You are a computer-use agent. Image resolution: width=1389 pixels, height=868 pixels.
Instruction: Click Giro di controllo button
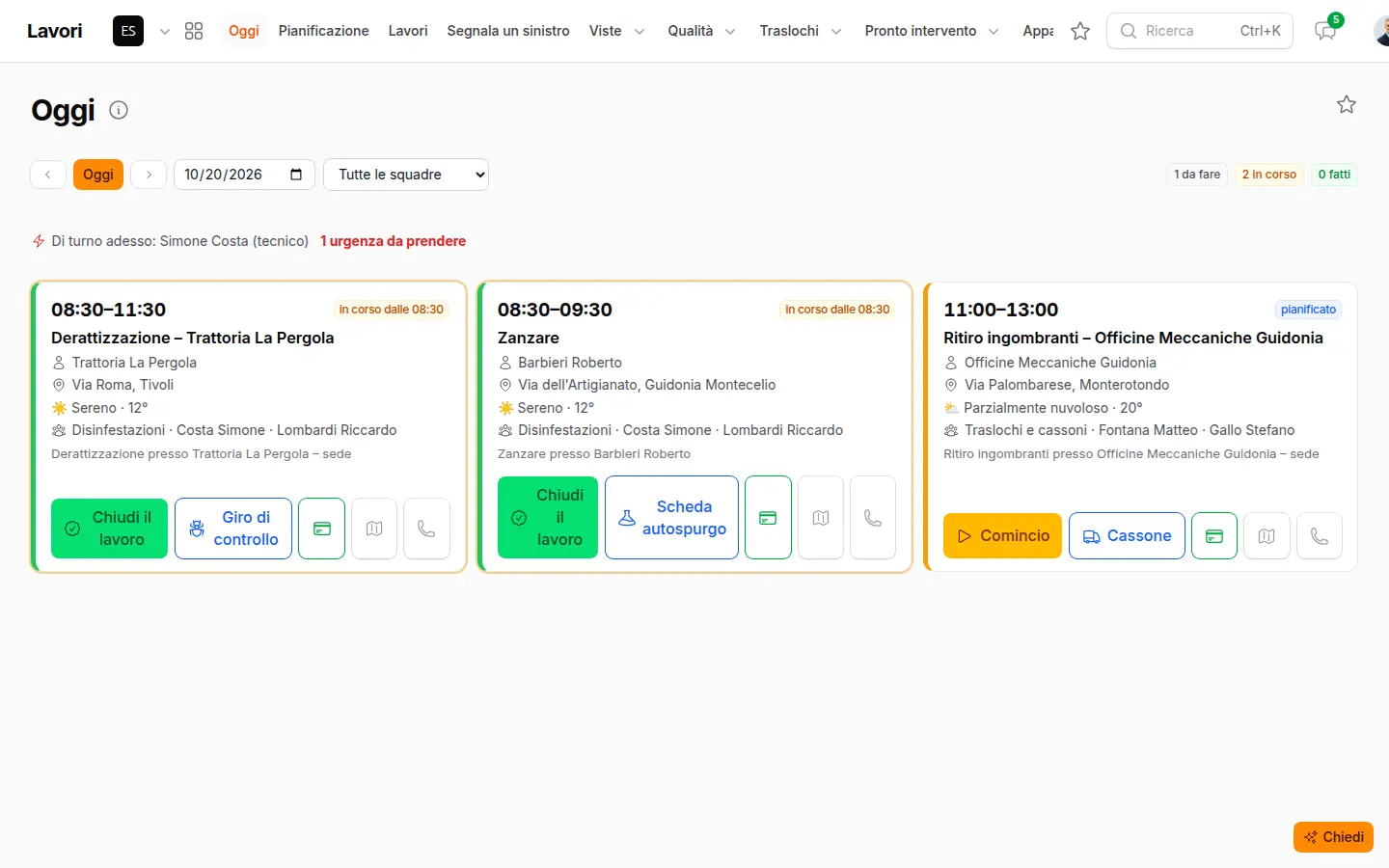tap(233, 529)
